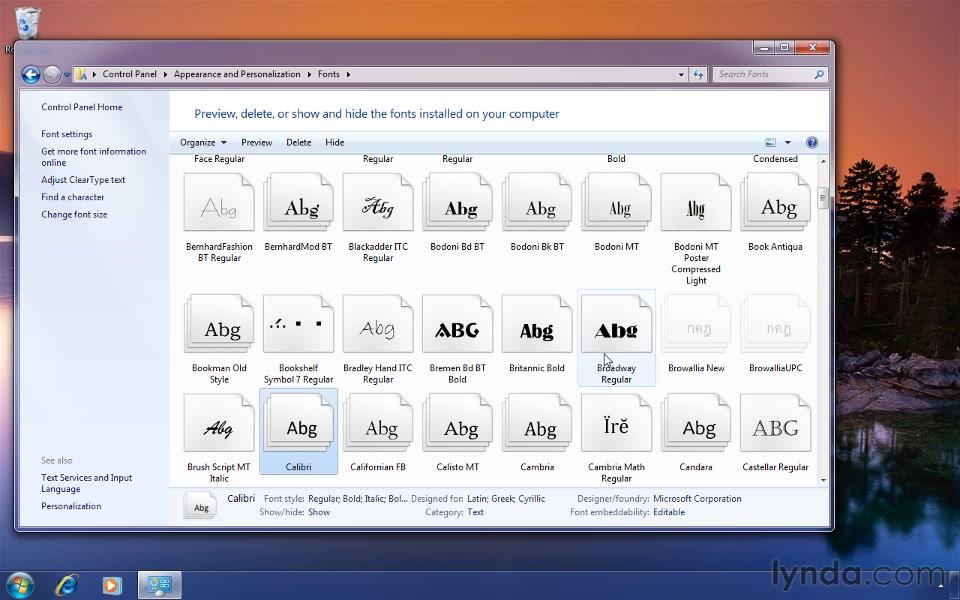960x600 pixels.
Task: Open Adjust ClearType text link
Action: 83,179
